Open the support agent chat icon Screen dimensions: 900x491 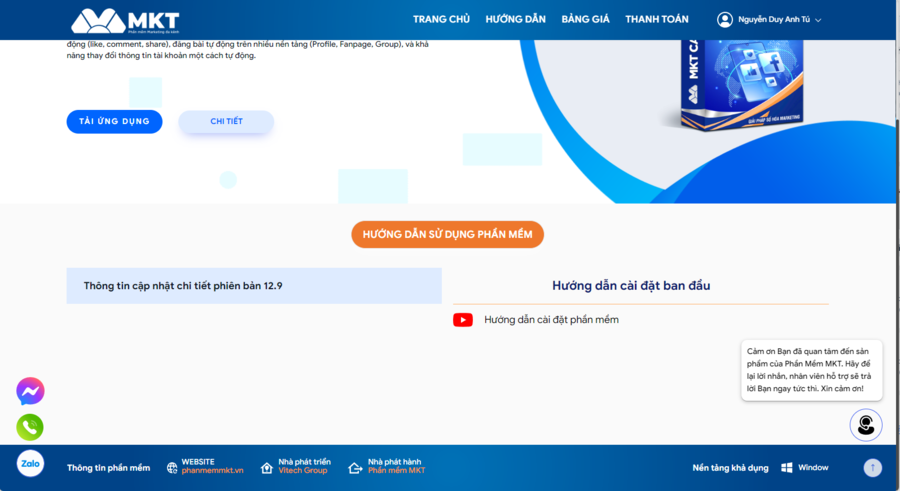[x=866, y=425]
